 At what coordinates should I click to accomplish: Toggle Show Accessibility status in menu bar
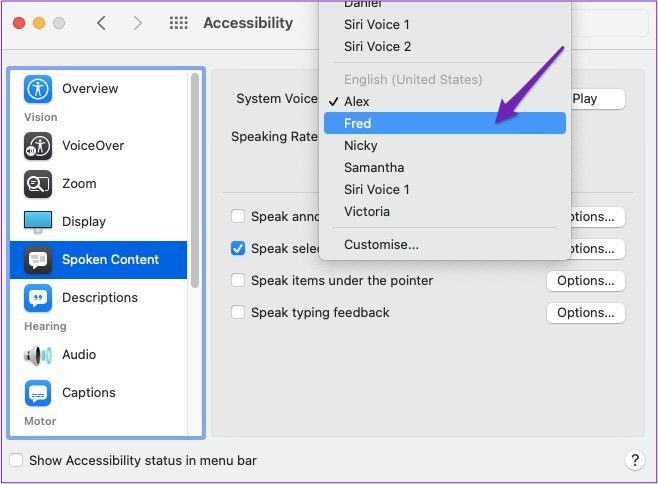point(16,460)
